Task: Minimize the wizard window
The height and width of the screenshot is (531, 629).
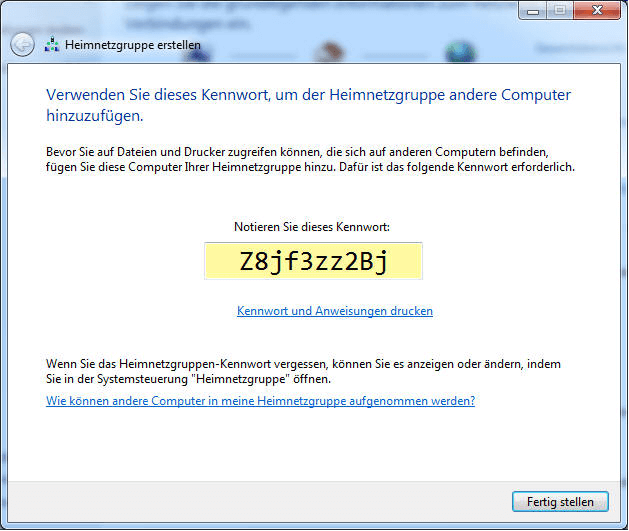Action: [533, 10]
